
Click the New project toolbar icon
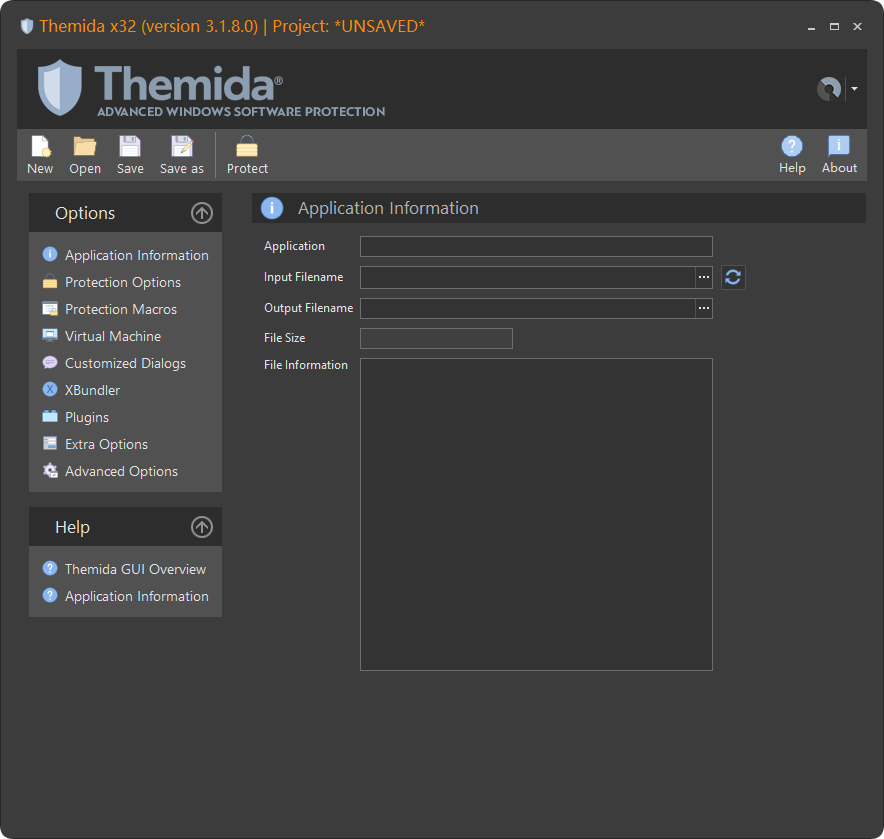click(x=40, y=148)
